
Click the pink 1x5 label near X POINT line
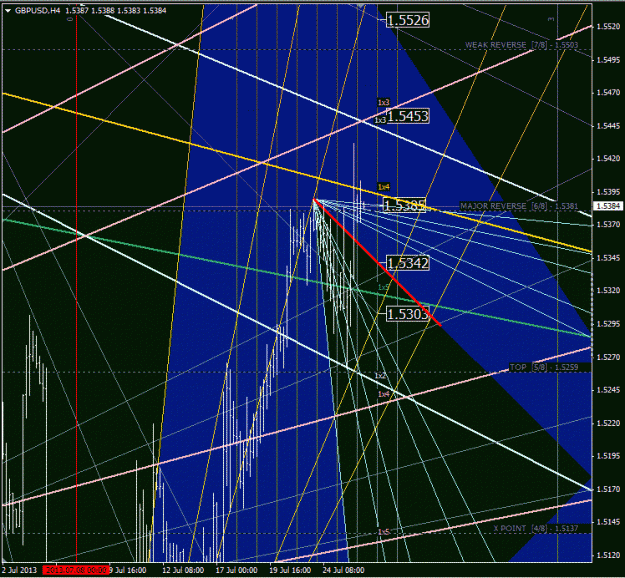pyautogui.click(x=383, y=532)
